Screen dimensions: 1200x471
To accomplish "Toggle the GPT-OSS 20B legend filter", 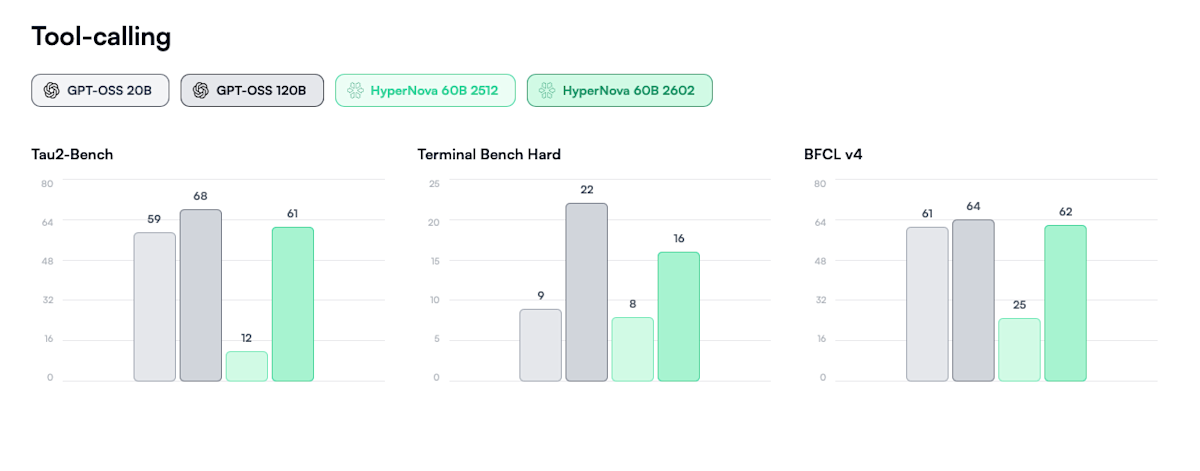I will coord(100,90).
